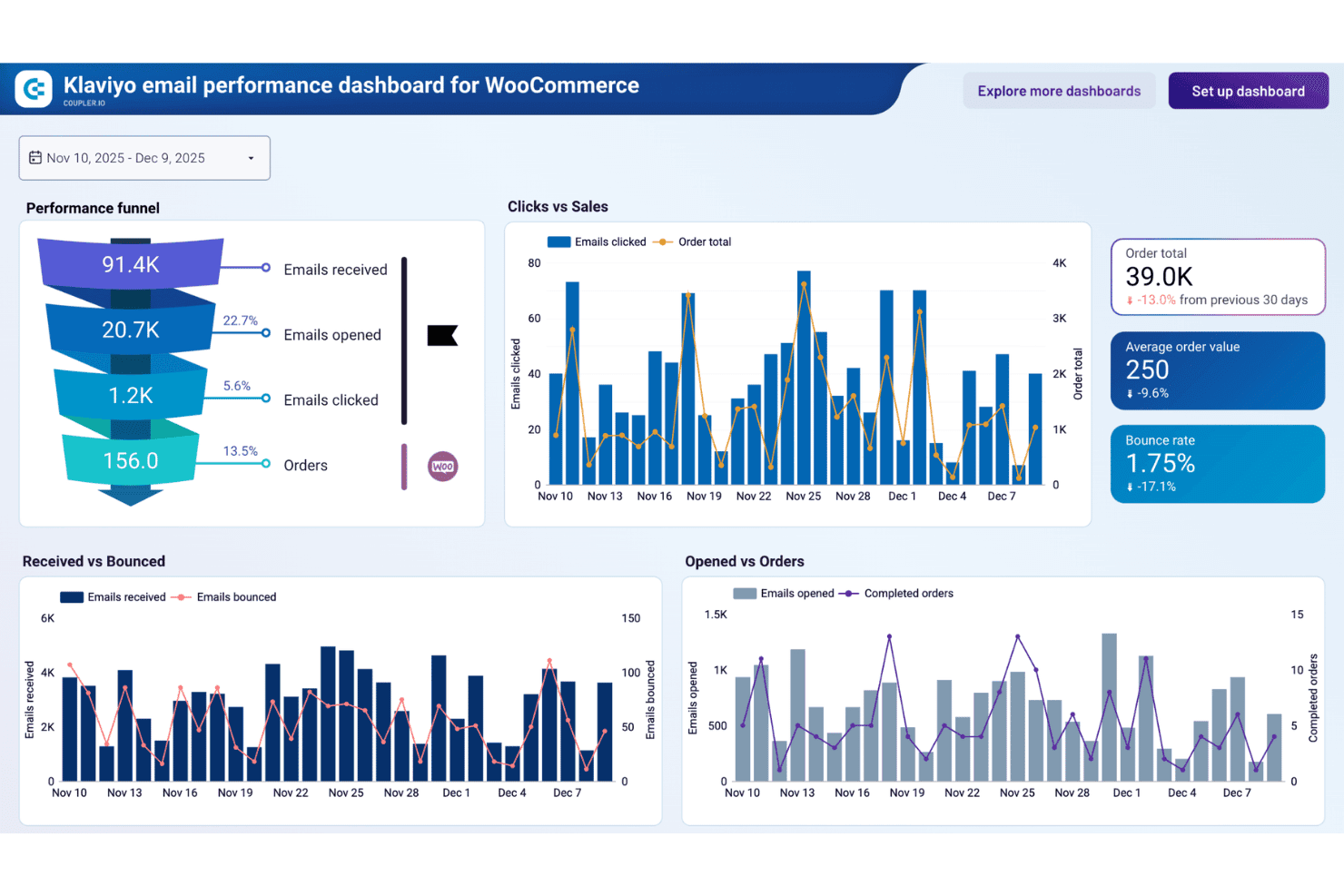The width and height of the screenshot is (1344, 896).
Task: Click the Emails received funnel label
Action: [335, 270]
